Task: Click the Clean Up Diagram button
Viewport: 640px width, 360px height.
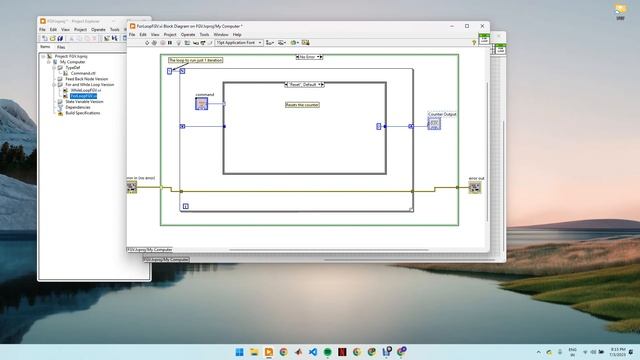Action: (305, 42)
